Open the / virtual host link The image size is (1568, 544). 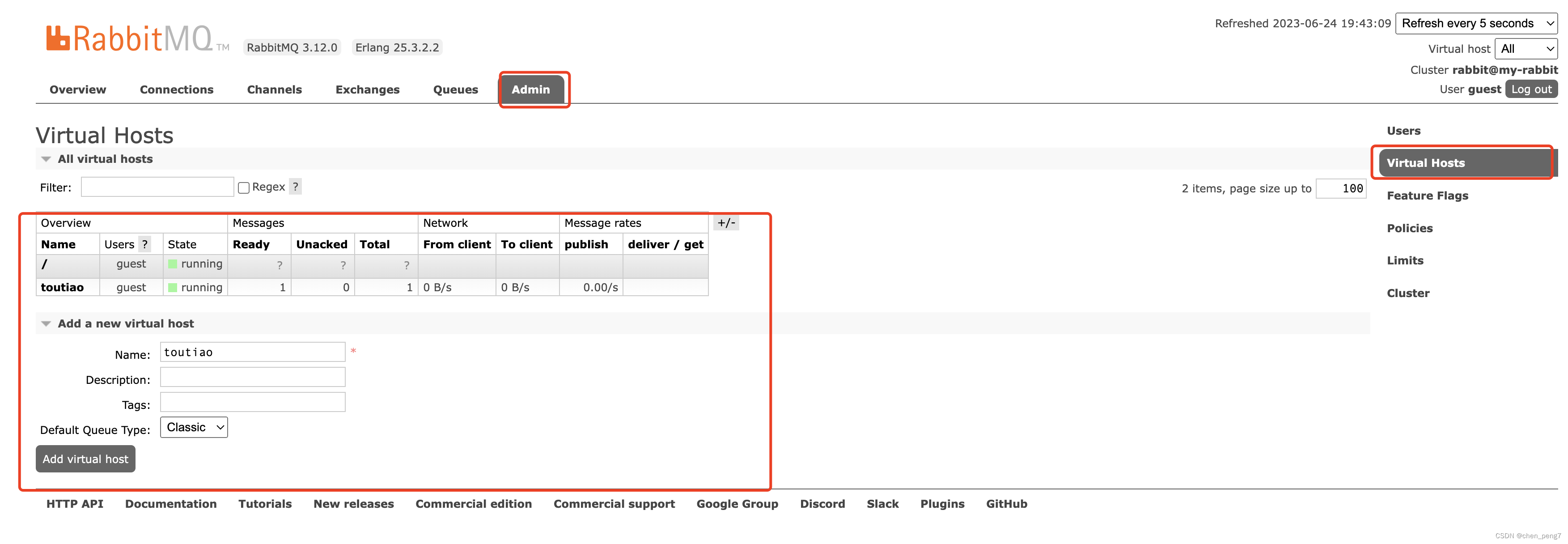(44, 264)
